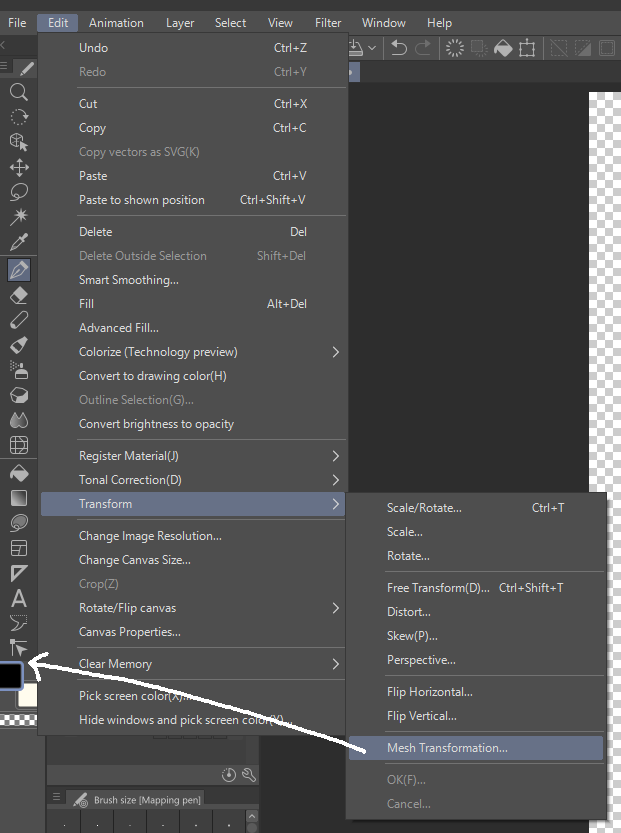Expand the Colorize (Technology preview) submenu
The image size is (621, 833).
pos(193,352)
